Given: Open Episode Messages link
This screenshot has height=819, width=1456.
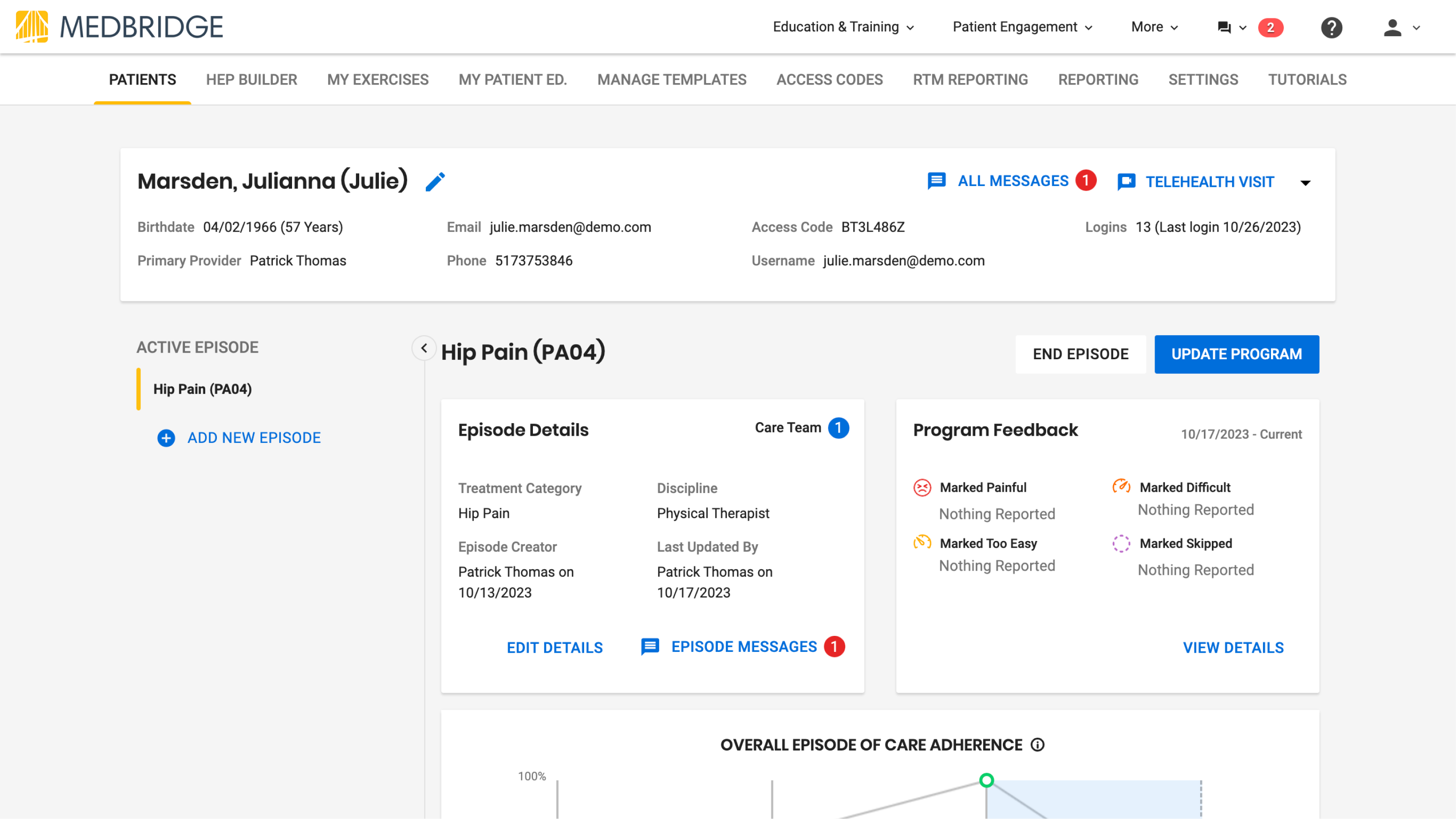Looking at the screenshot, I should [x=744, y=647].
